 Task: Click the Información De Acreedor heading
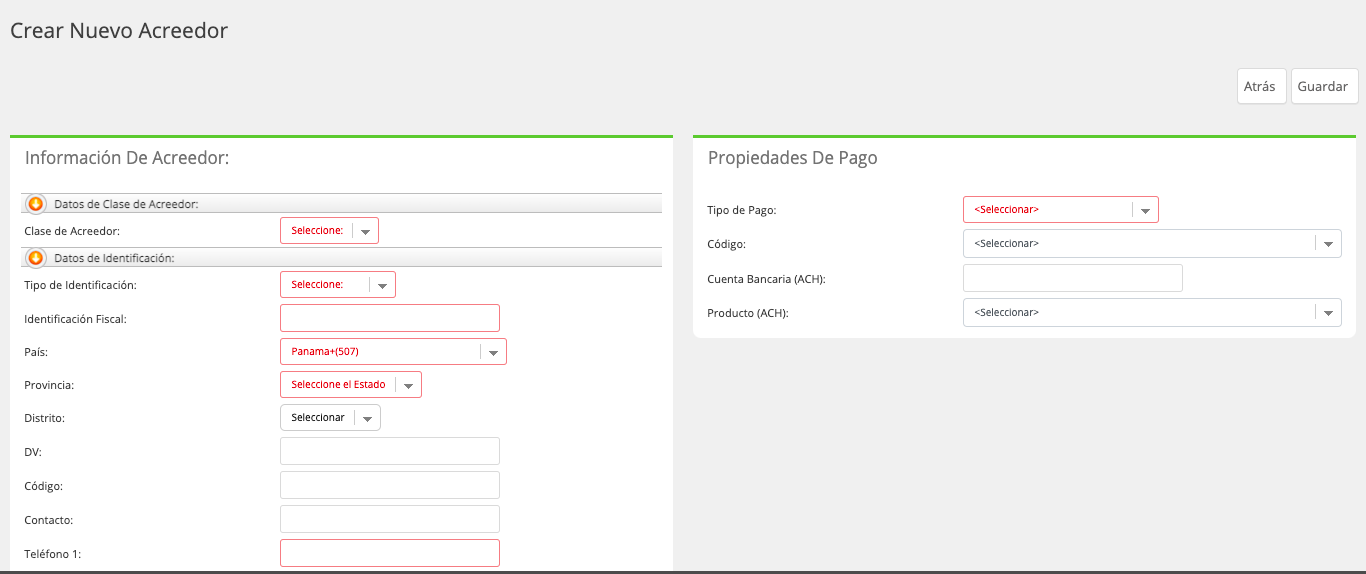(127, 158)
